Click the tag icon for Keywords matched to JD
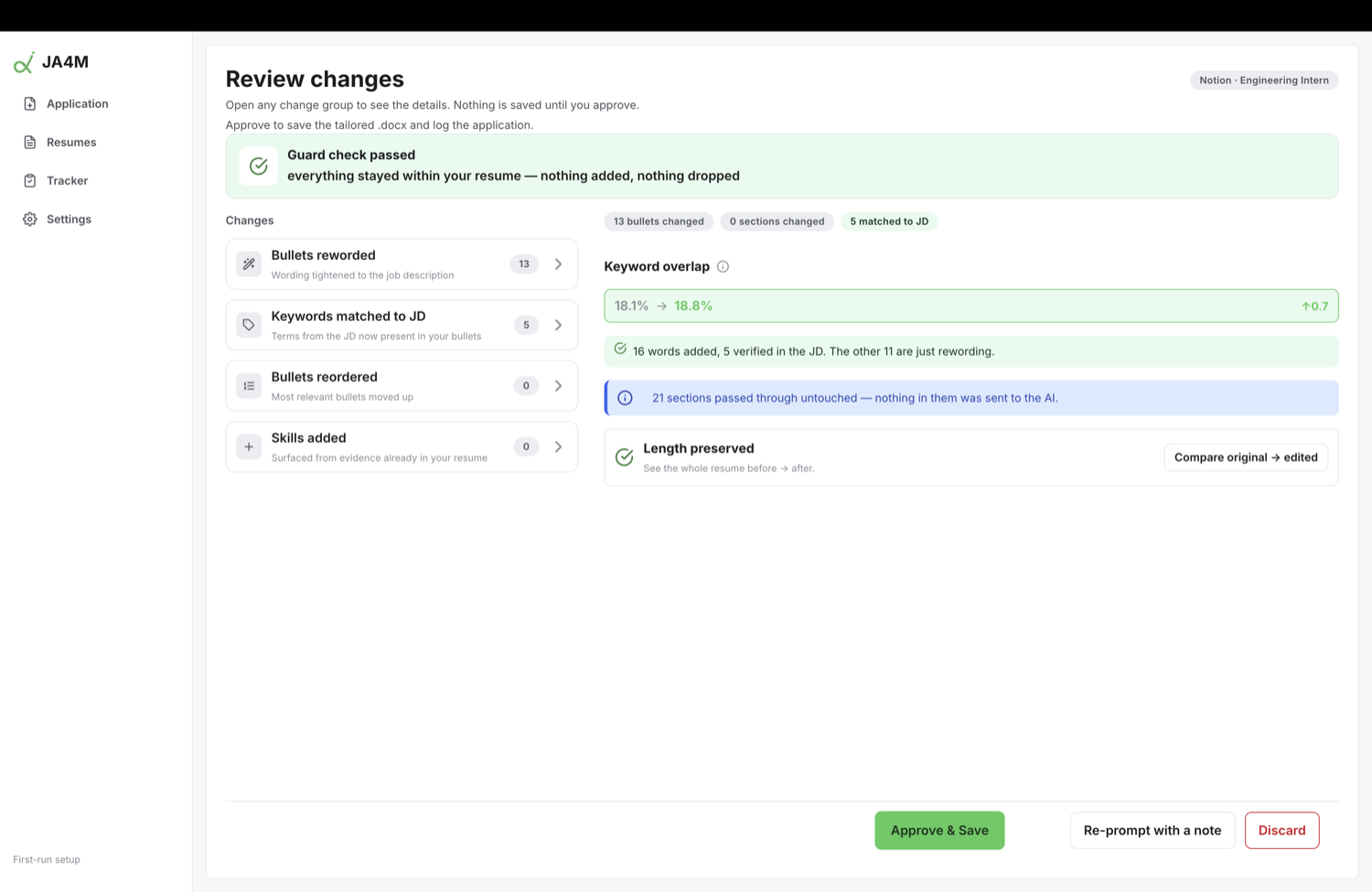This screenshot has height=892, width=1372. pos(249,325)
